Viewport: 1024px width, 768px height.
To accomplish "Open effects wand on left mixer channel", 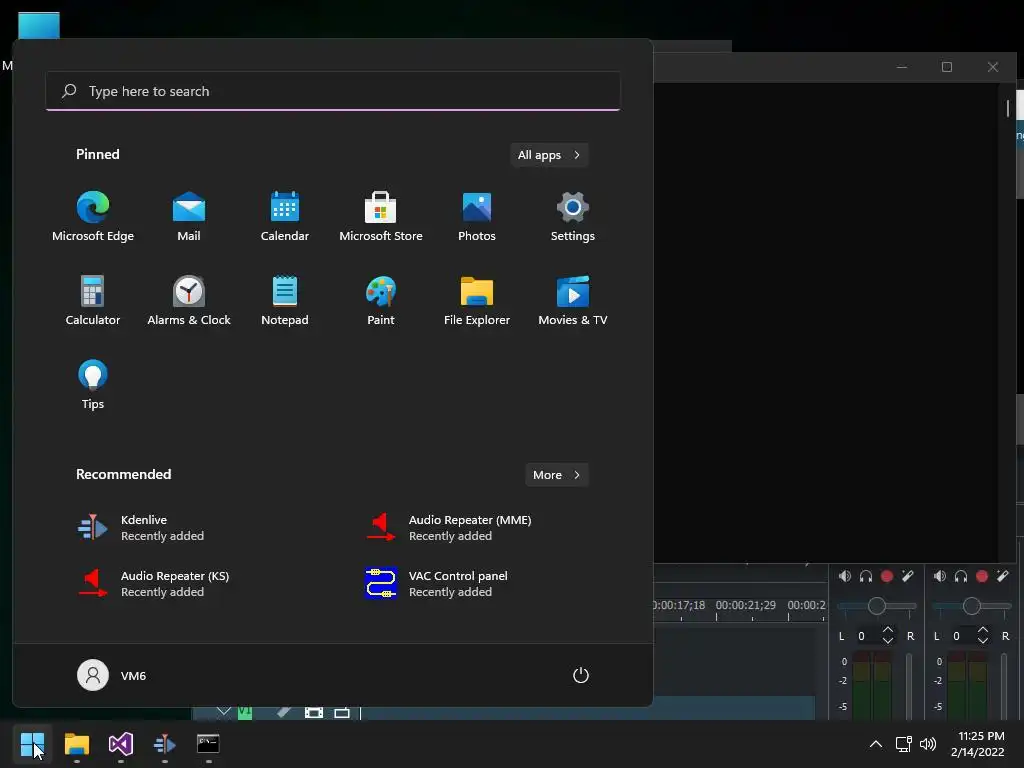I will pyautogui.click(x=908, y=576).
